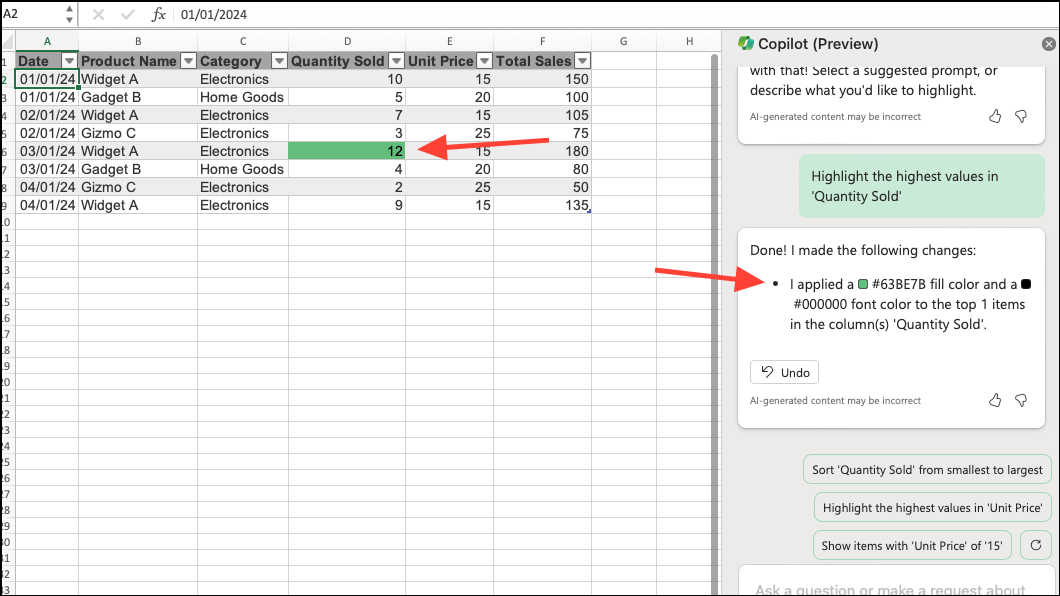Image resolution: width=1060 pixels, height=596 pixels.
Task: Click the refresh icon beside the 'Unit Price' suggestion
Action: 1036,545
